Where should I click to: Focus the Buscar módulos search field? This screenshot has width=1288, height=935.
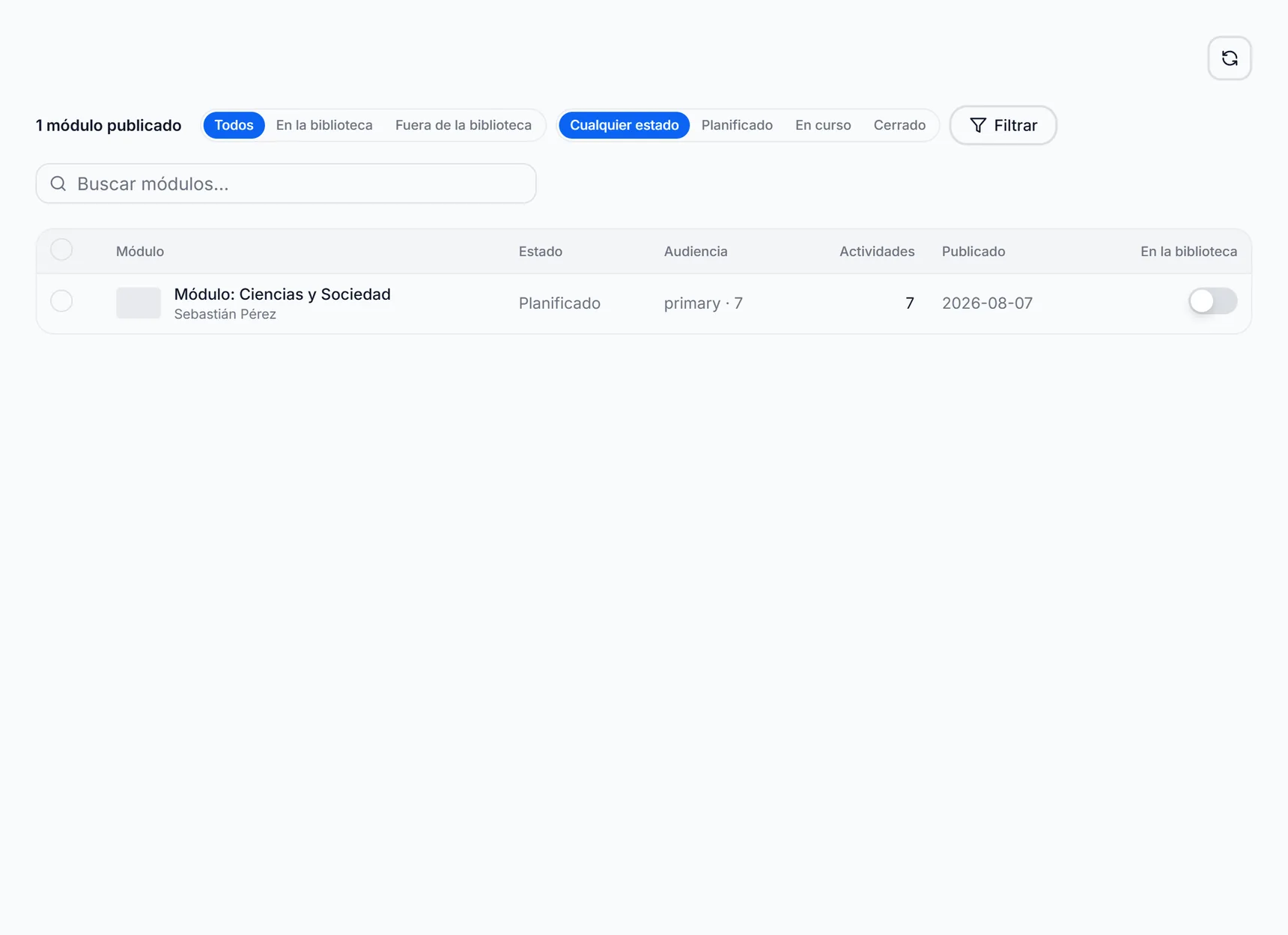click(286, 184)
